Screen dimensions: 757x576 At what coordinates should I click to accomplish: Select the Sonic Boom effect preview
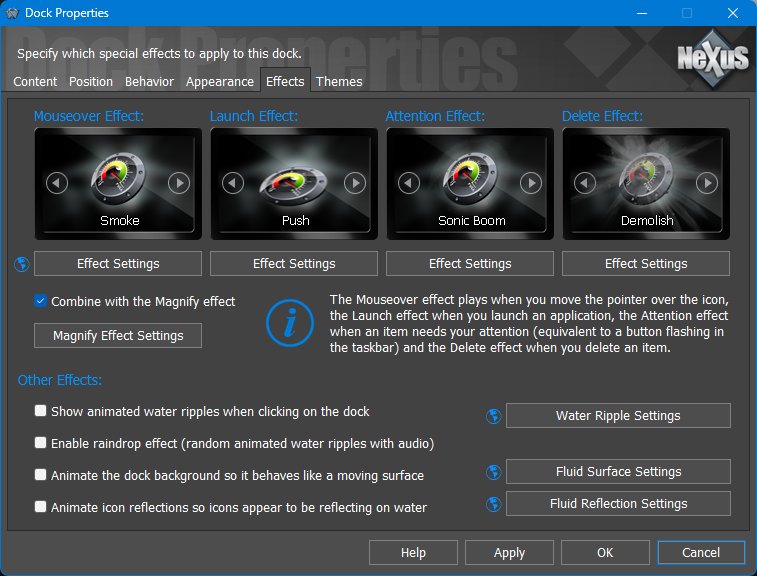(470, 183)
